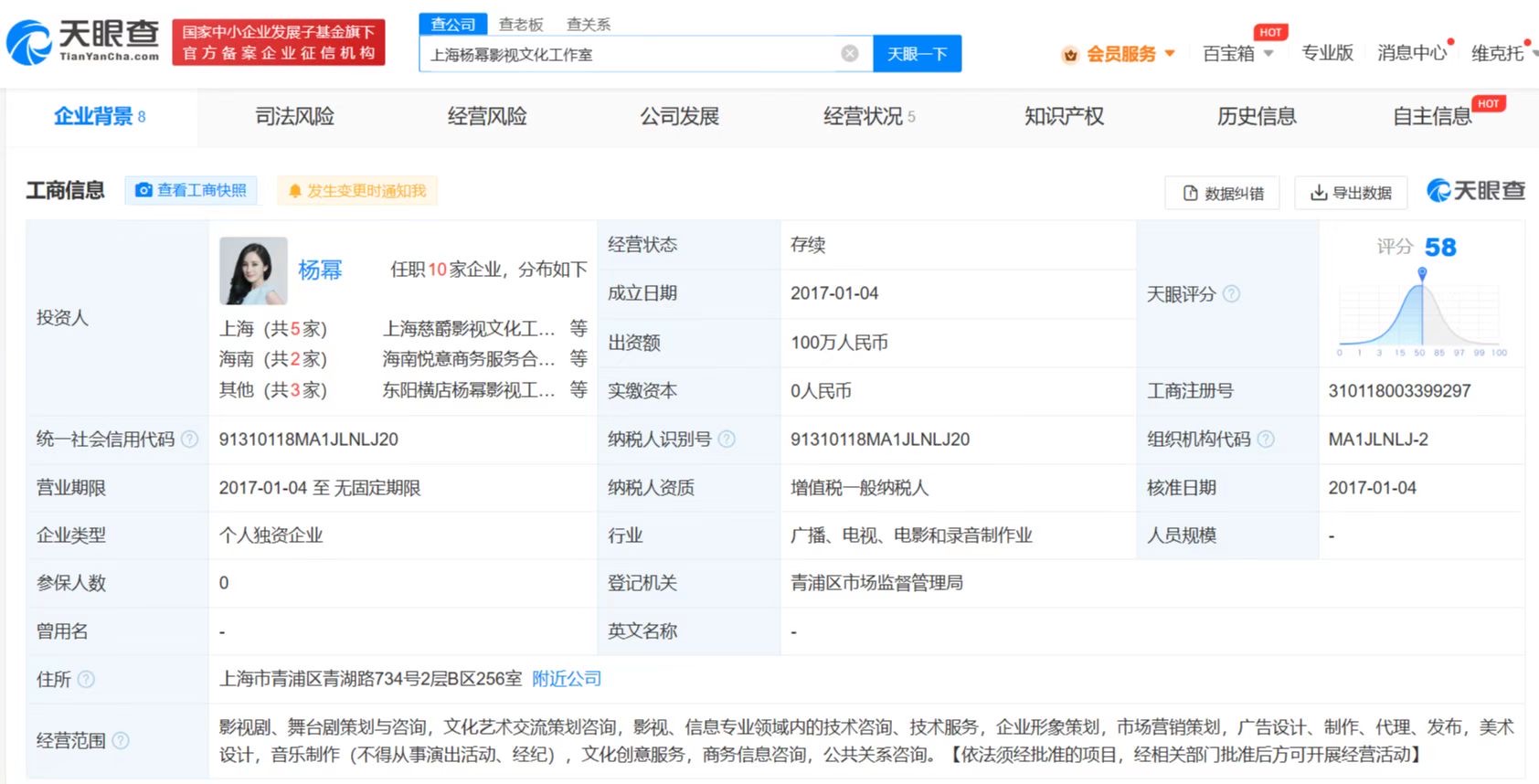Open the 经营状况 tab
1539x784 pixels.
click(869, 117)
